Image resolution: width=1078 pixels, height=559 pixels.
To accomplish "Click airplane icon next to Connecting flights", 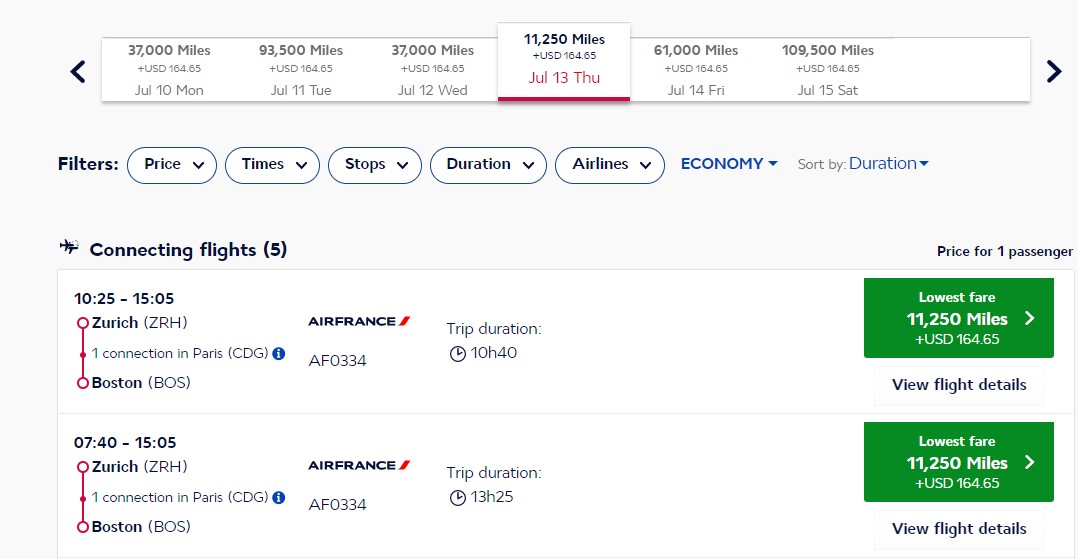I will coord(69,247).
